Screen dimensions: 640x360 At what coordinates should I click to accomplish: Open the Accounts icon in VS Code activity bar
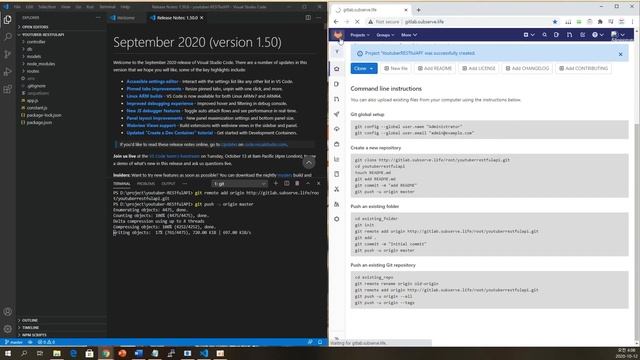(7, 311)
